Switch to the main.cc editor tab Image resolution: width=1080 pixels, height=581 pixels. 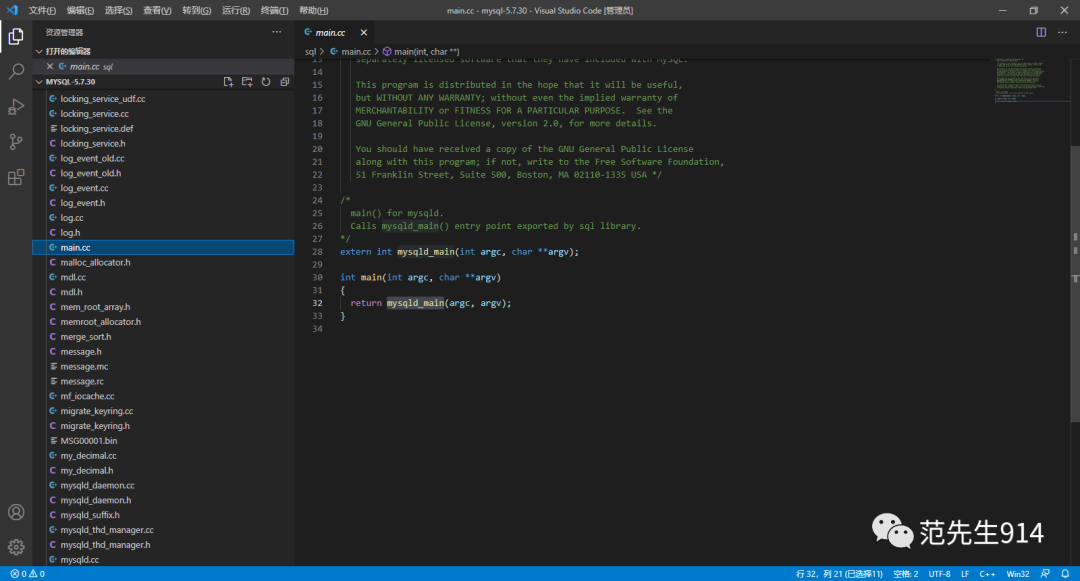[x=330, y=32]
